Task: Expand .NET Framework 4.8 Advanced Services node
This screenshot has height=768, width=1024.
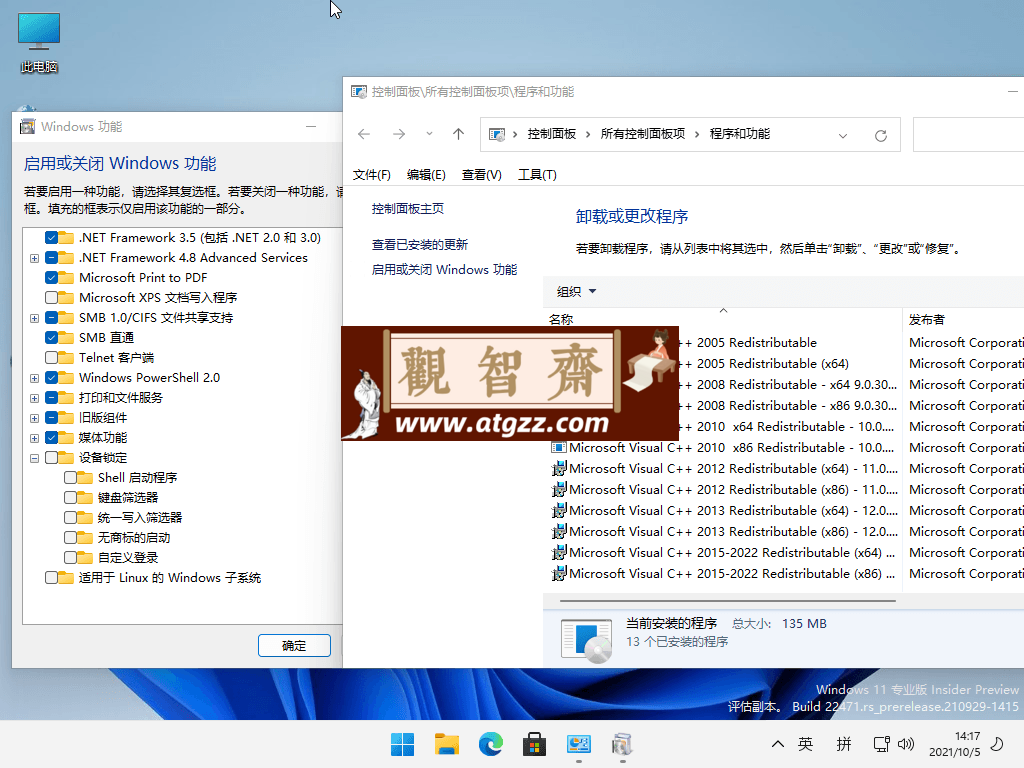Action: [x=34, y=258]
